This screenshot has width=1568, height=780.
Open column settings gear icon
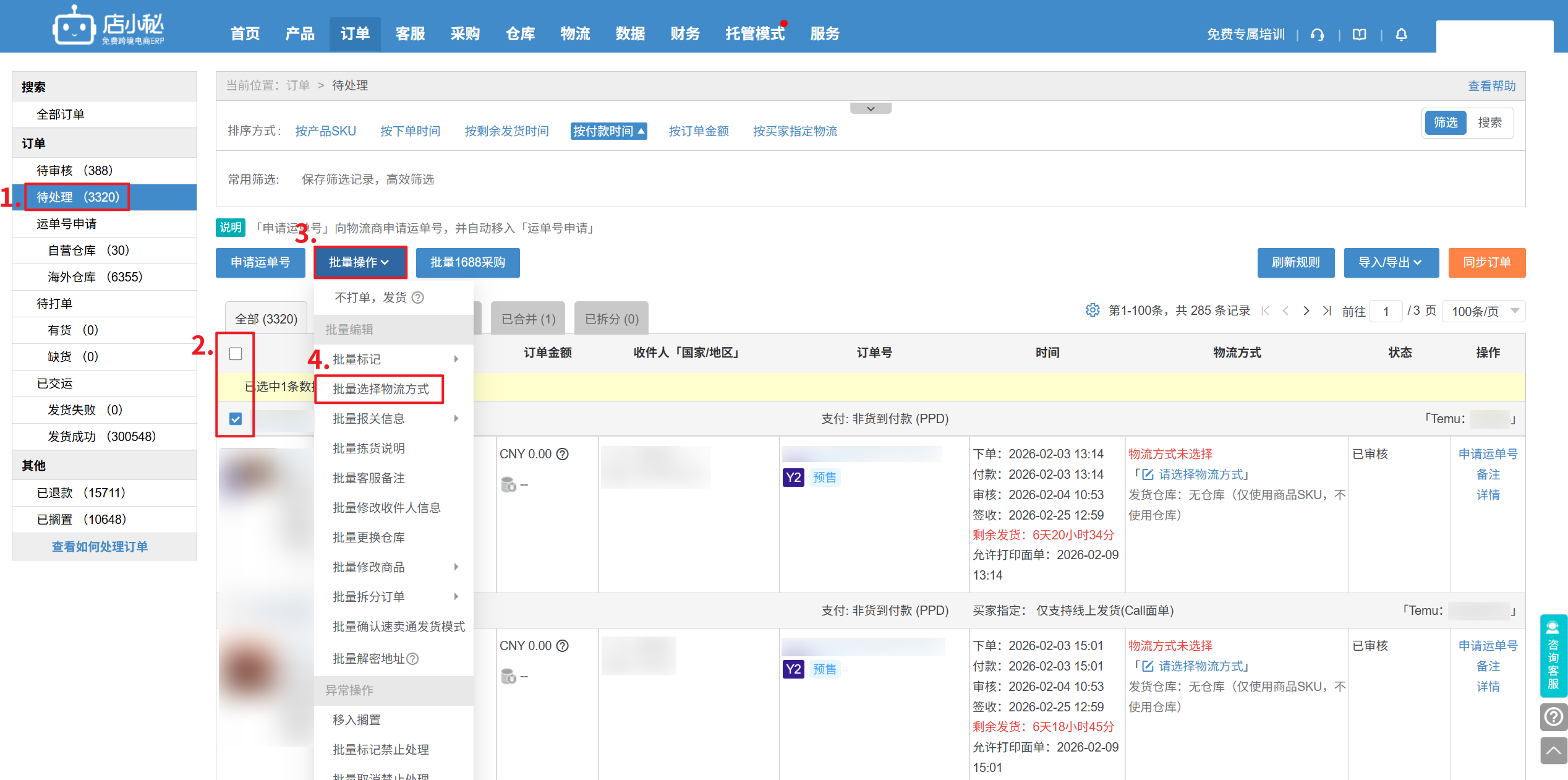[1093, 311]
